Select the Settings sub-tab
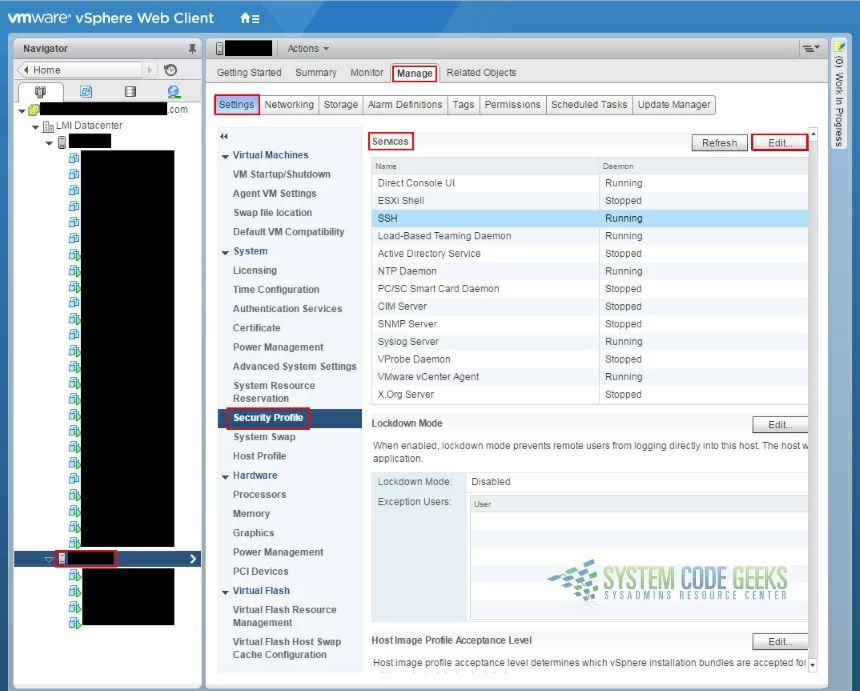This screenshot has width=860, height=691. (236, 104)
